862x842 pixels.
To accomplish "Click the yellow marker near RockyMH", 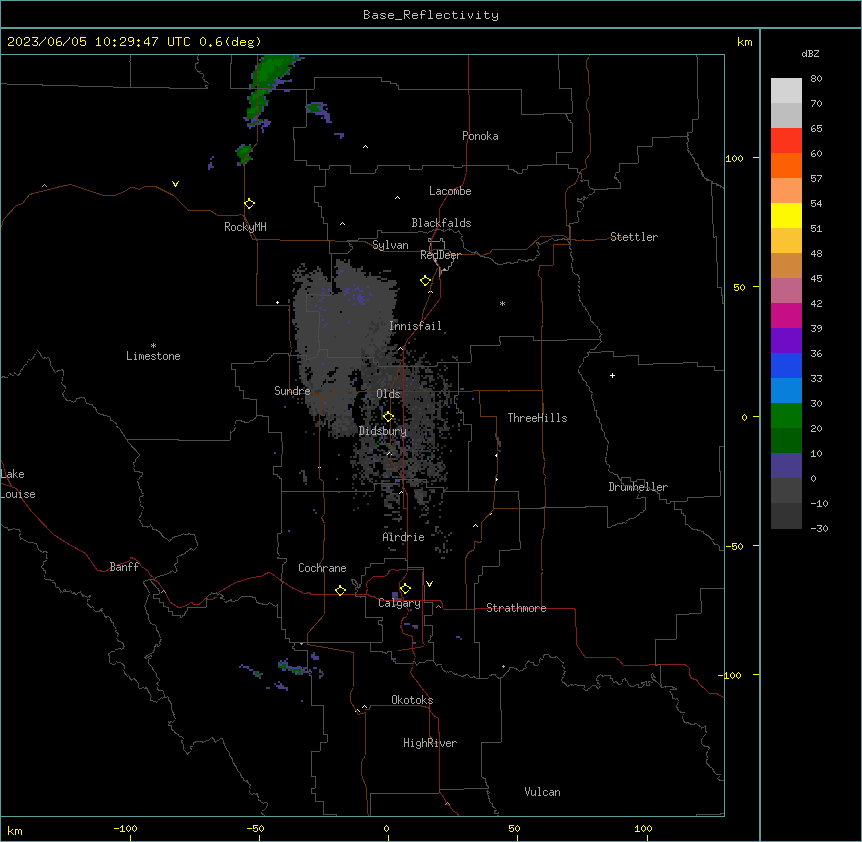I will (x=250, y=204).
